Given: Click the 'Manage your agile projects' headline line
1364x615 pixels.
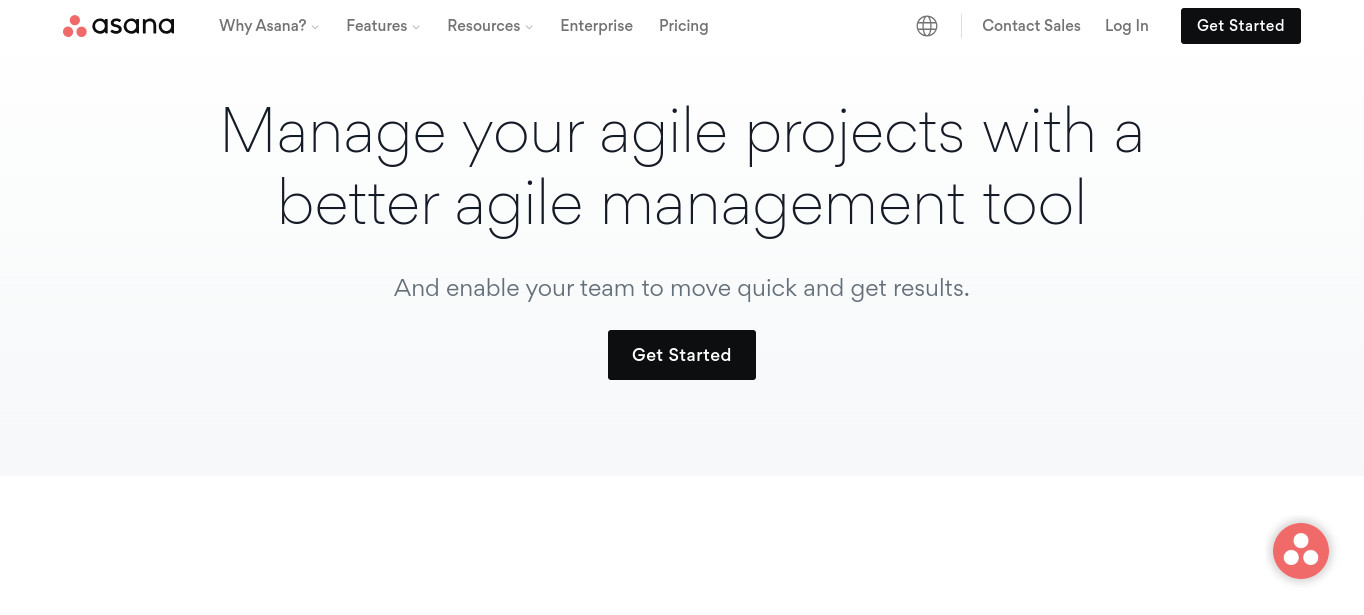Looking at the screenshot, I should (681, 132).
